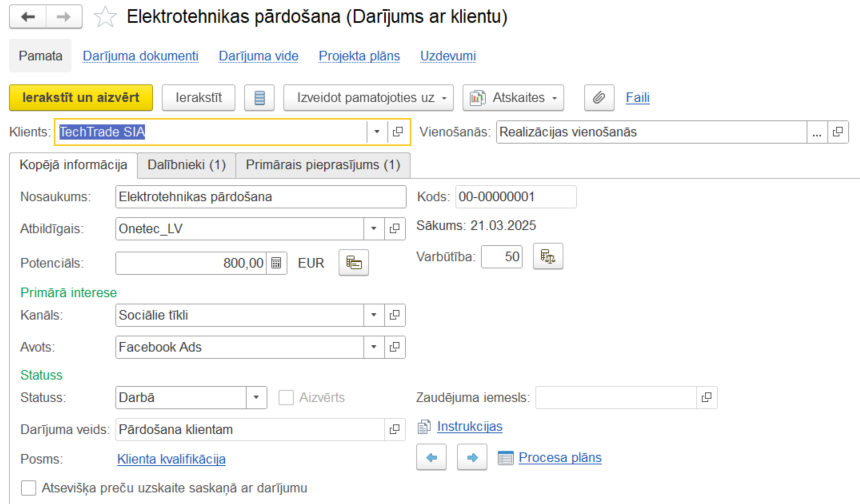Open calculator for Potenciāls field
Image resolution: width=860 pixels, height=504 pixels.
point(277,263)
